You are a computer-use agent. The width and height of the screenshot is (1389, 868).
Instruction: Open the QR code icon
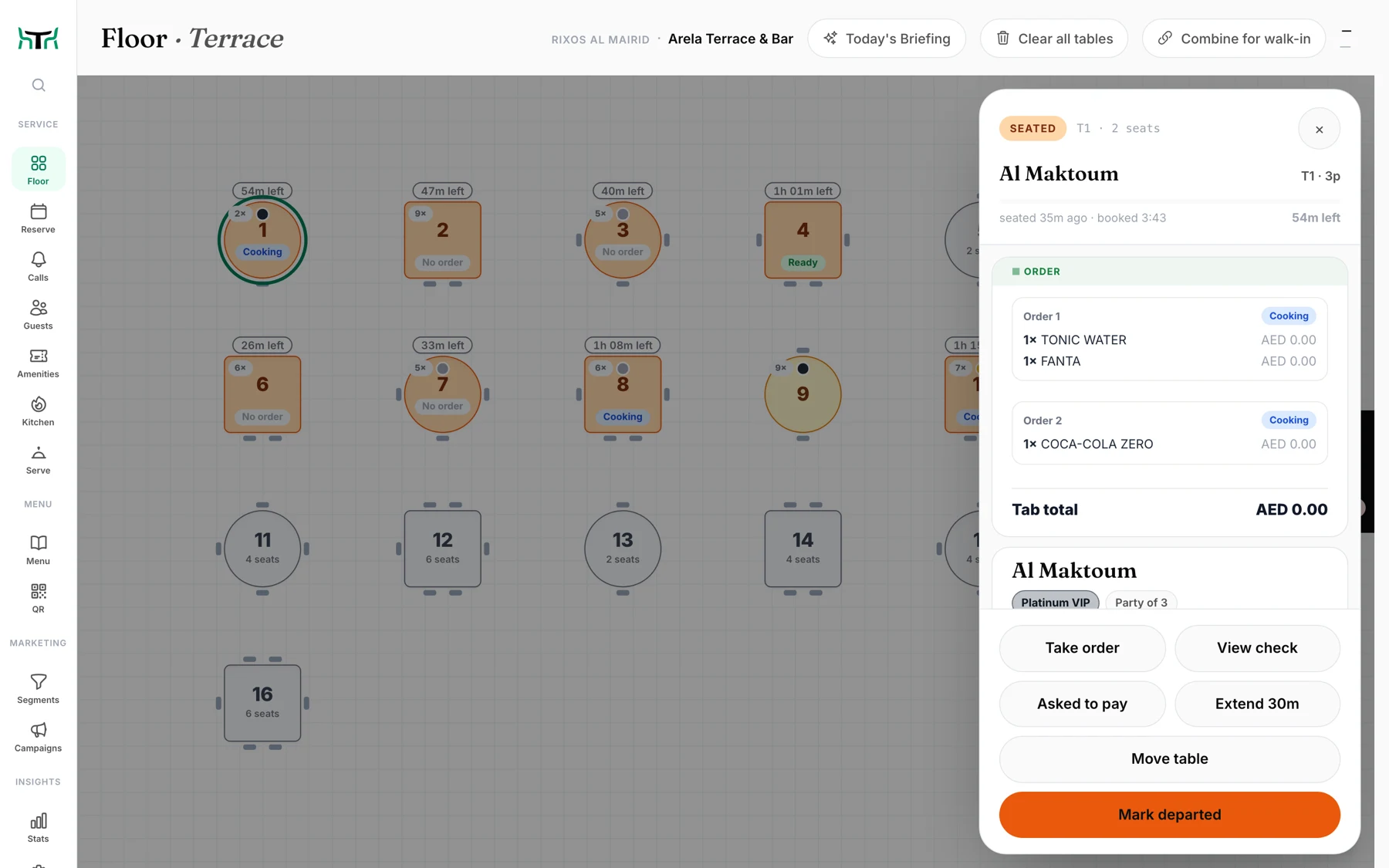tap(38, 591)
